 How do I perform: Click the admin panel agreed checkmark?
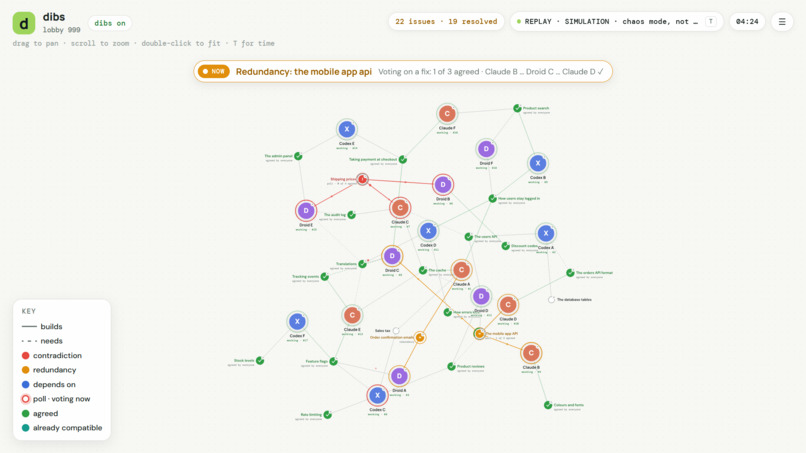[x=298, y=156]
